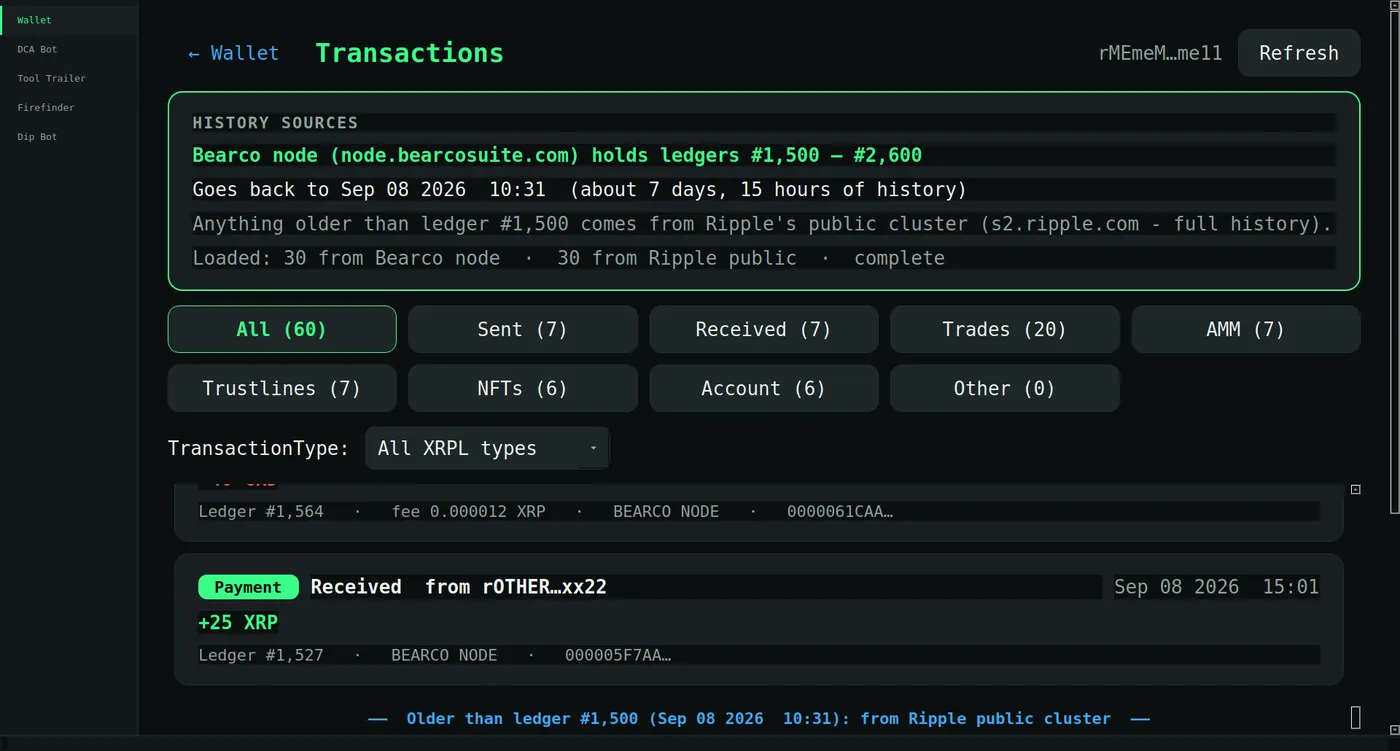
Task: Click the sender address rOTHER…xx22
Action: pos(544,587)
